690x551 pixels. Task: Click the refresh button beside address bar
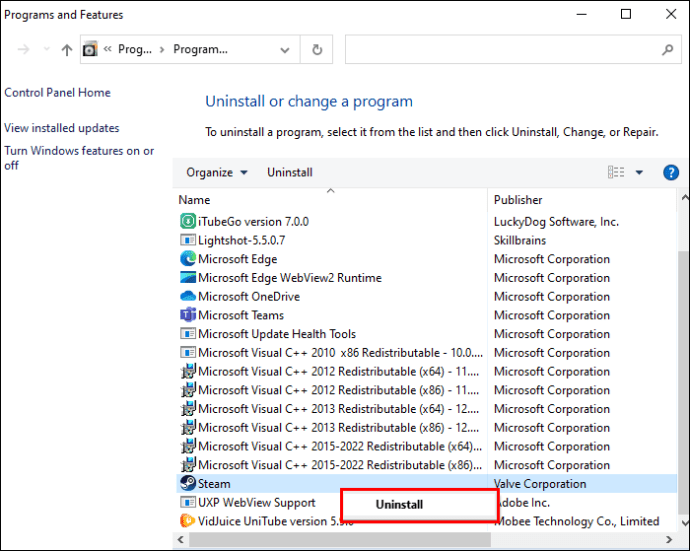tap(317, 49)
